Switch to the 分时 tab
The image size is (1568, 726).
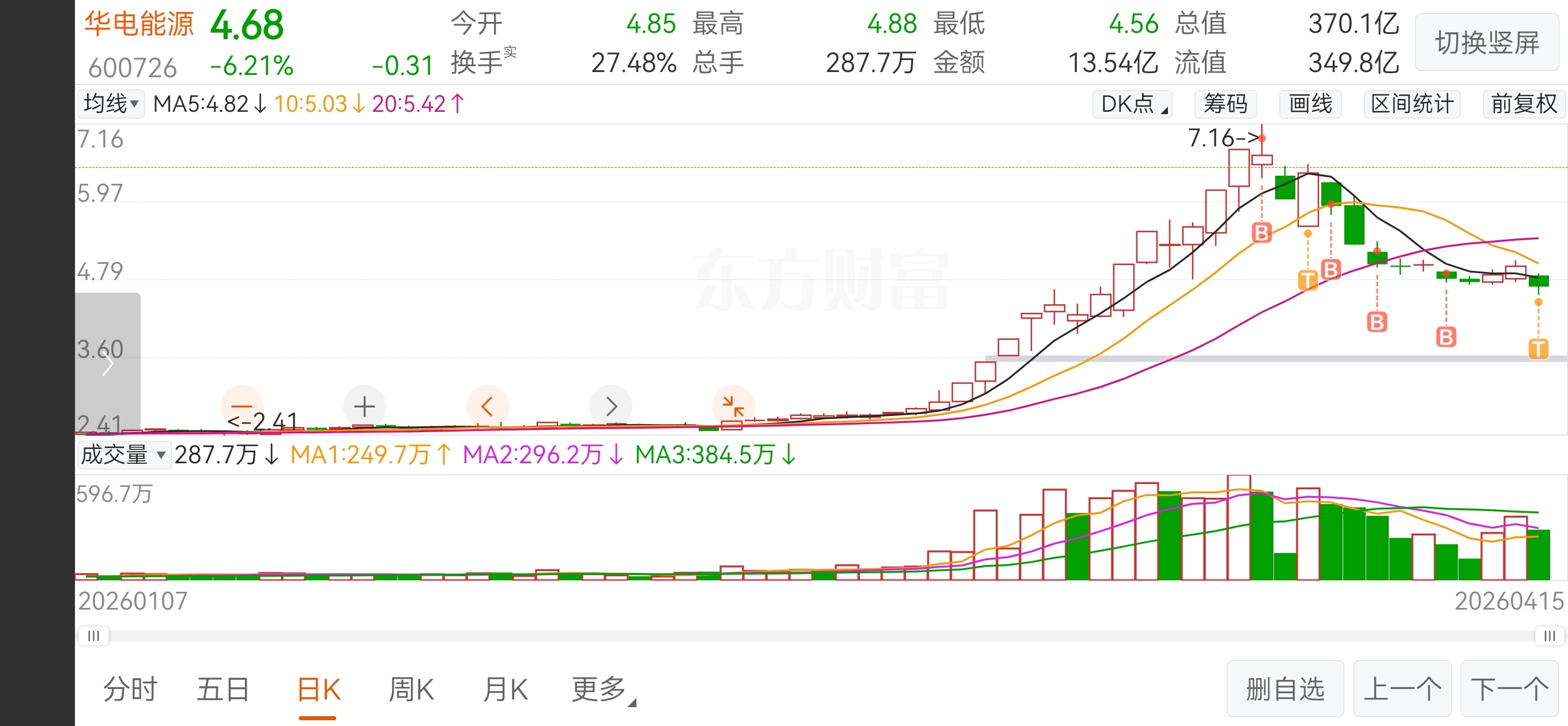tap(130, 690)
